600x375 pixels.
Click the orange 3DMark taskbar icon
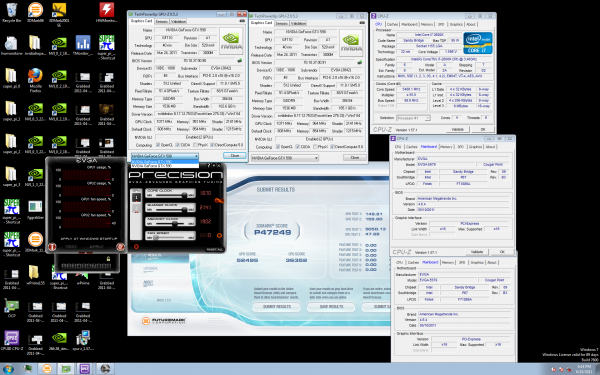tap(47, 369)
